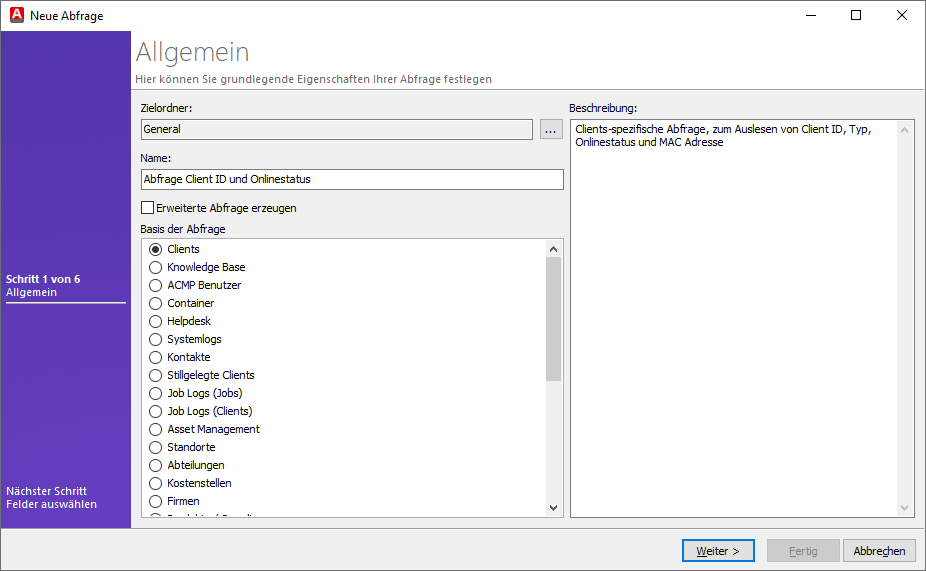926x571 pixels.
Task: Click the Weiter > button
Action: point(718,551)
